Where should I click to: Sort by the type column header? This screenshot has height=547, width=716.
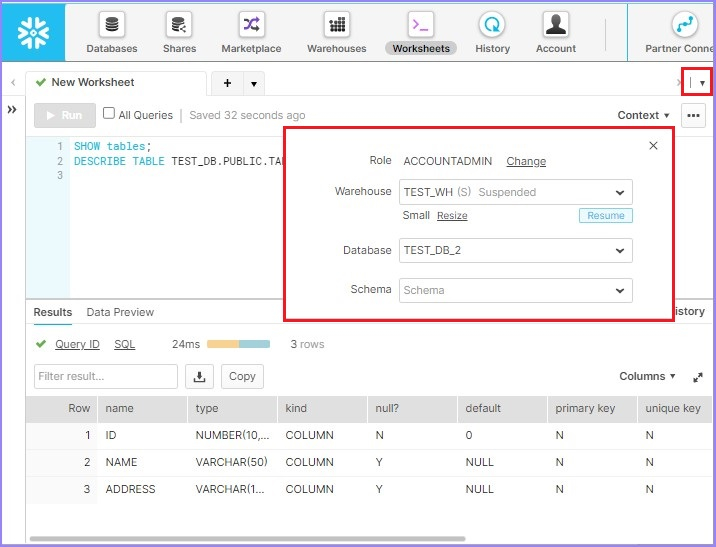pos(232,409)
